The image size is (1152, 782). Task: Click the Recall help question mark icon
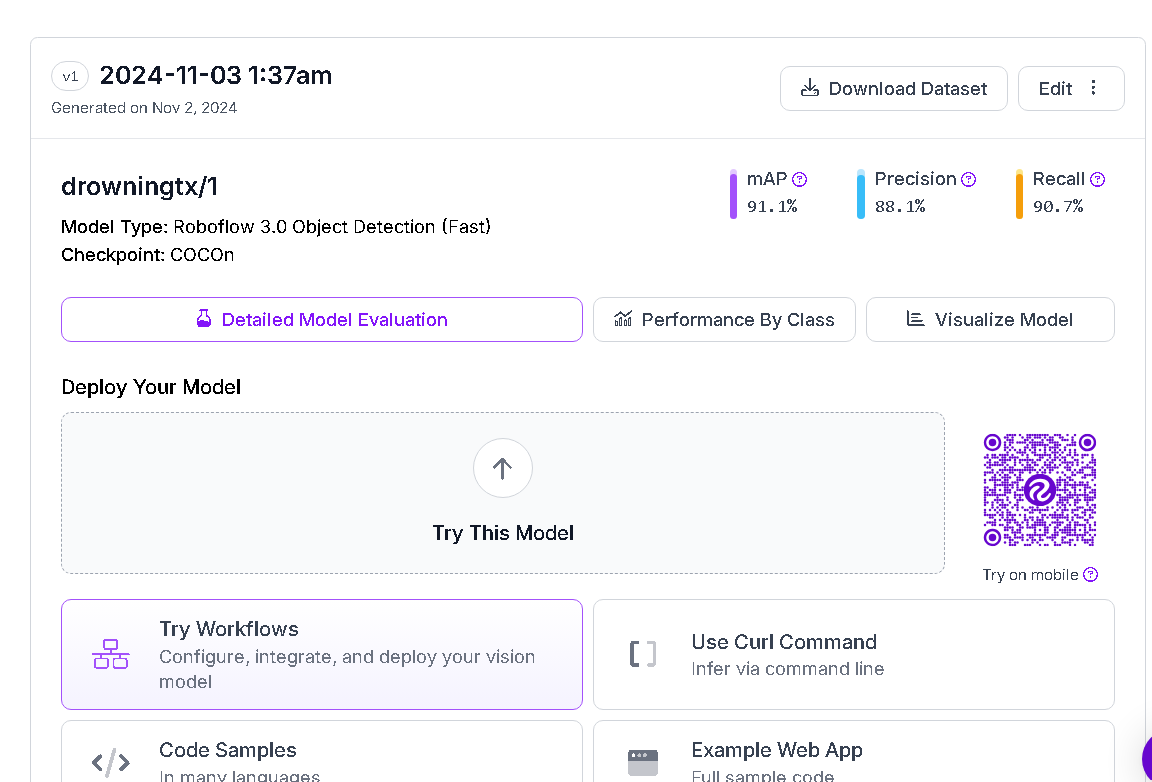pyautogui.click(x=1097, y=180)
